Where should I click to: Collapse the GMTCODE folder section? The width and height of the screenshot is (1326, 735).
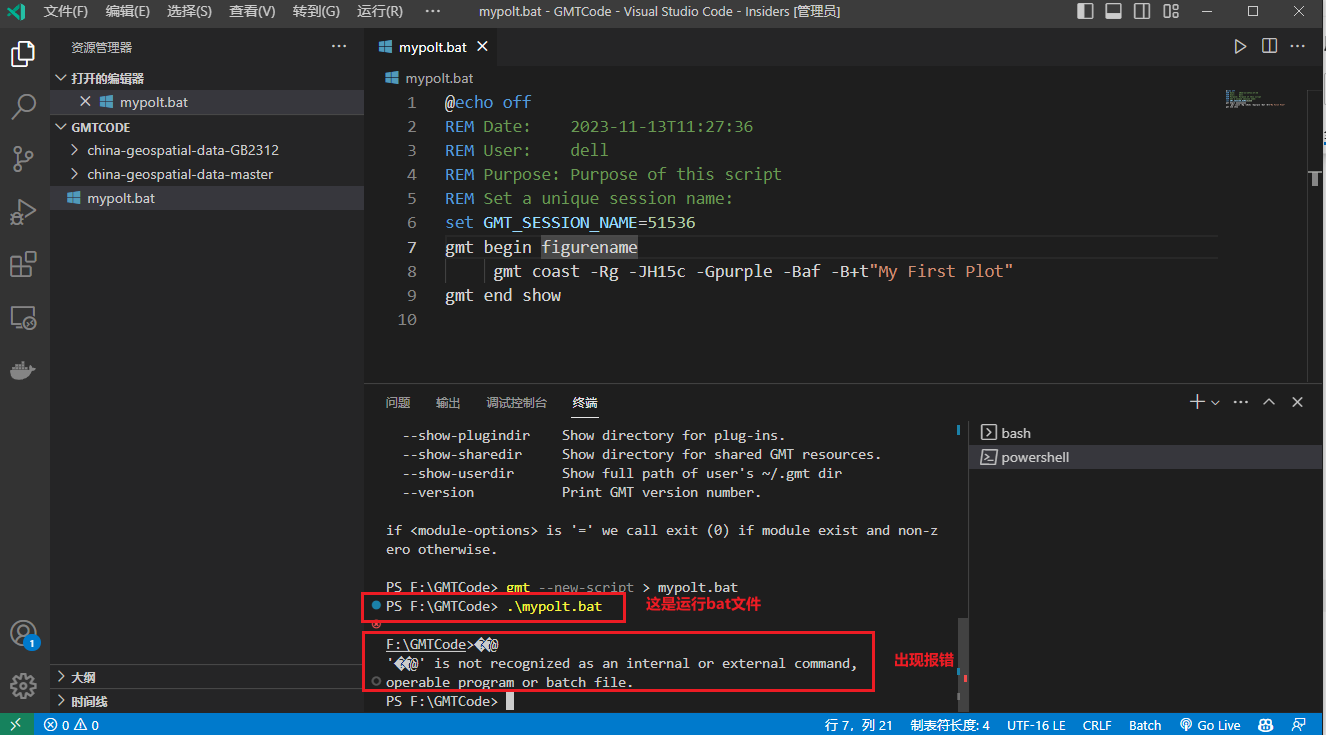tap(207, 127)
